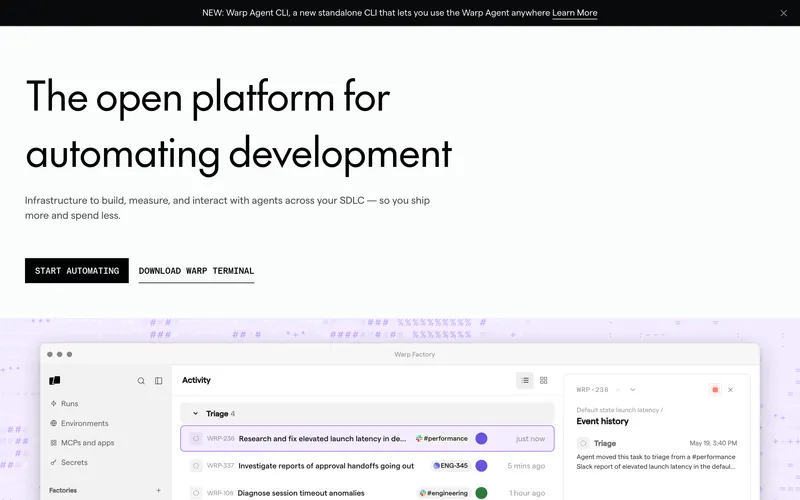The width and height of the screenshot is (800, 500).
Task: Toggle the sidebar panel icon
Action: [x=159, y=381]
